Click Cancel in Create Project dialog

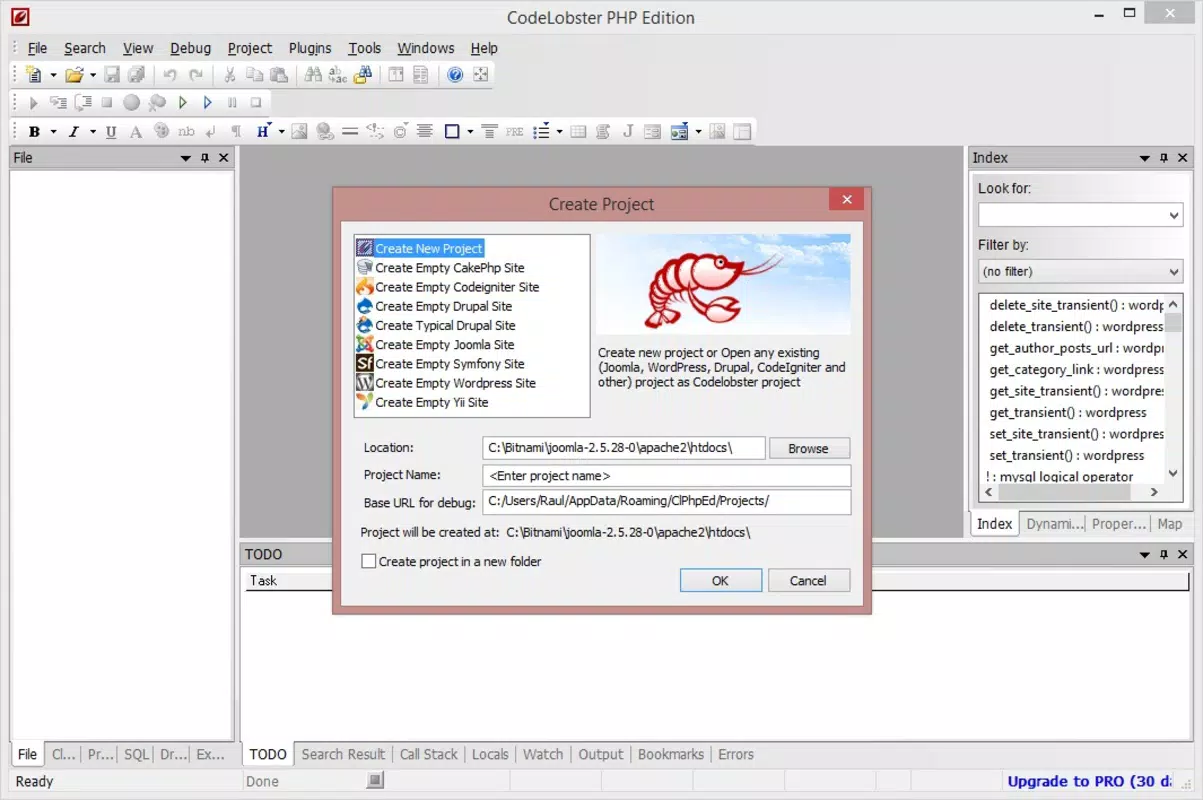(808, 580)
